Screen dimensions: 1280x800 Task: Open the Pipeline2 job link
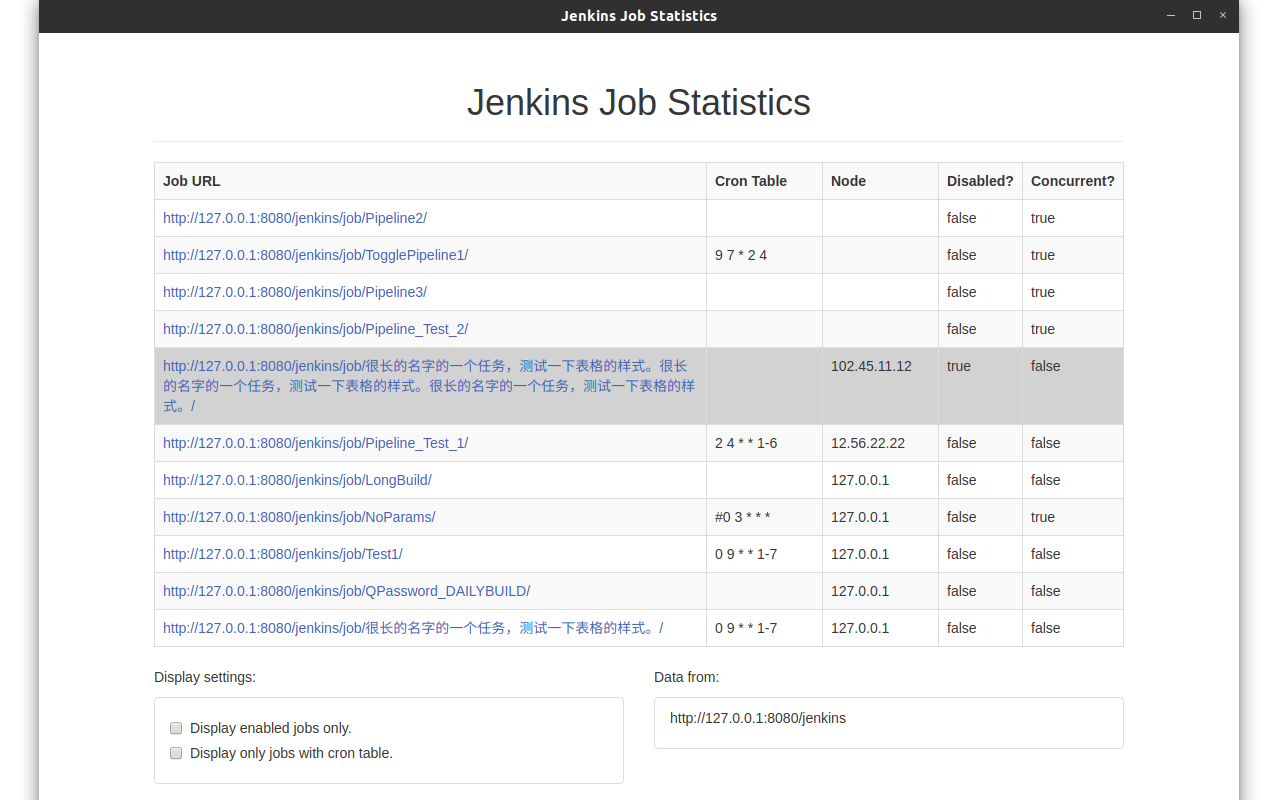click(x=295, y=218)
